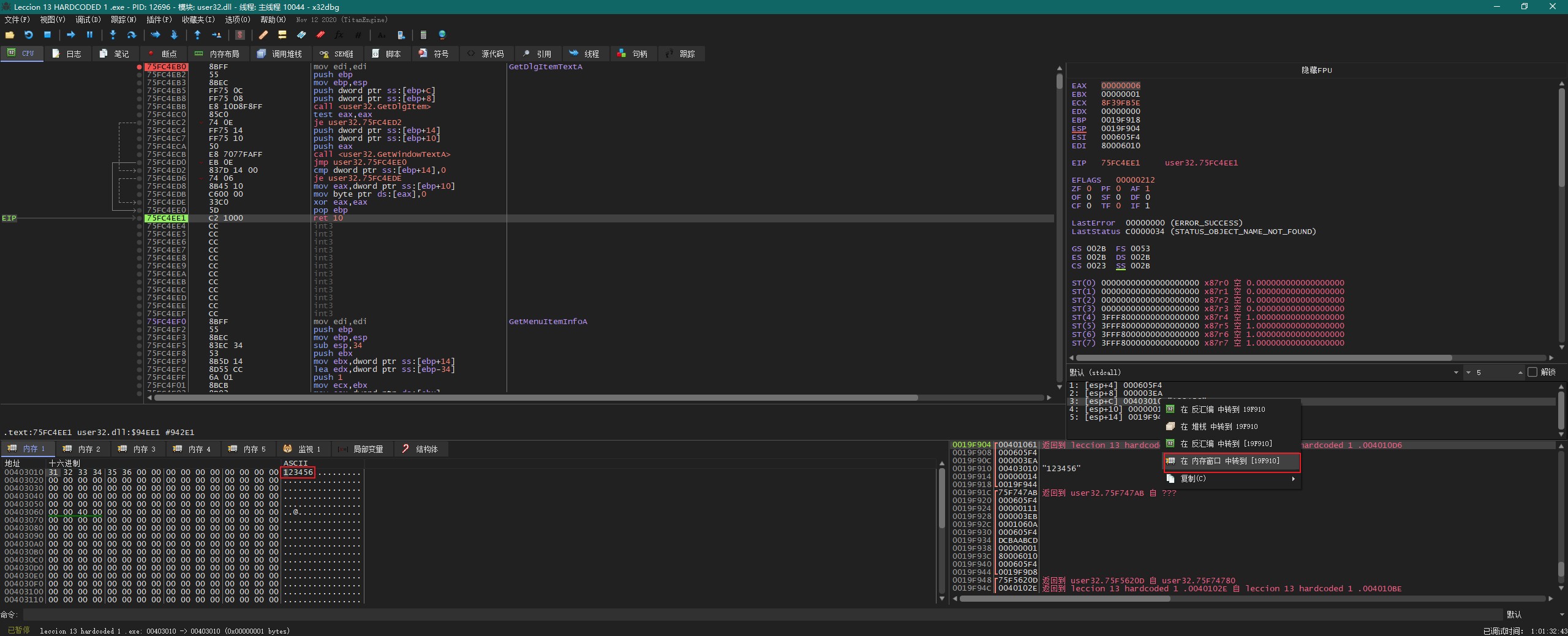This screenshot has height=636, width=1568.
Task: Restart the debugged program via toolbar
Action: [28, 35]
